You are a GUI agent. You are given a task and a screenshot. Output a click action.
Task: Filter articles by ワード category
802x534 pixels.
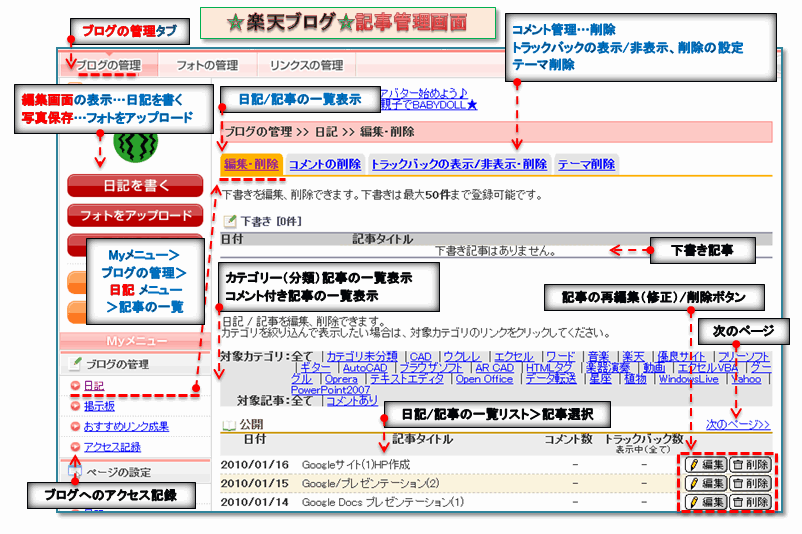pyautogui.click(x=560, y=357)
